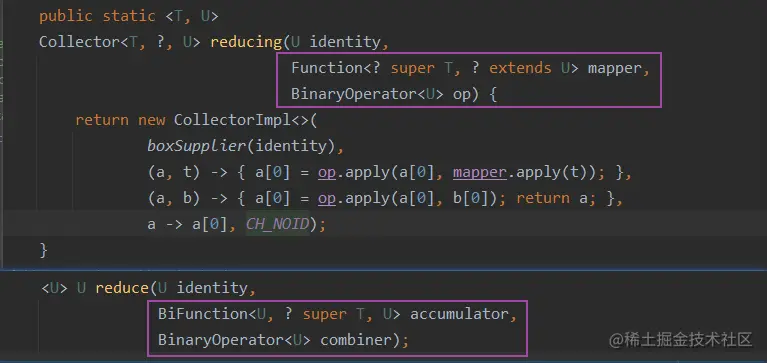Click the underlined 'mapper' in mapper.apply(t)

tap(479, 173)
